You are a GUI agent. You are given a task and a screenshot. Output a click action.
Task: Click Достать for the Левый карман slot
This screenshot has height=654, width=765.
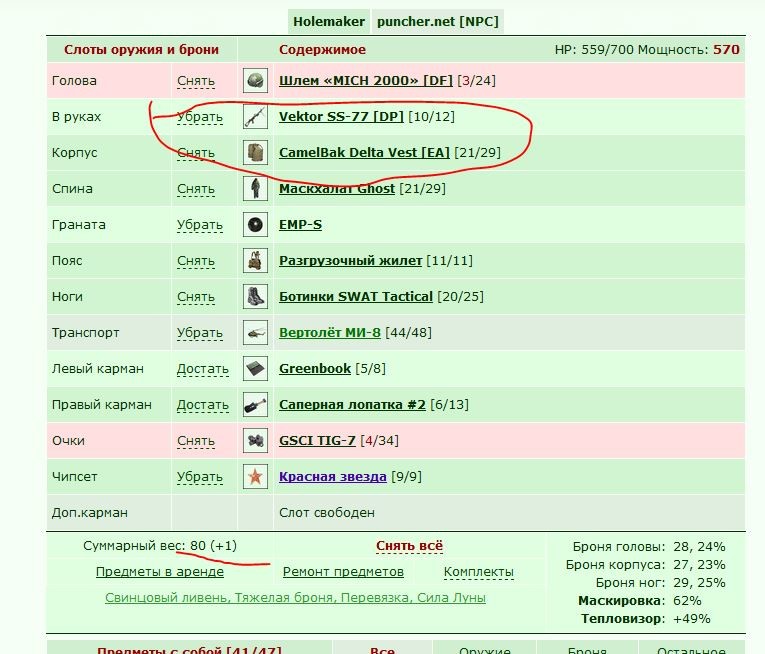click(x=202, y=369)
